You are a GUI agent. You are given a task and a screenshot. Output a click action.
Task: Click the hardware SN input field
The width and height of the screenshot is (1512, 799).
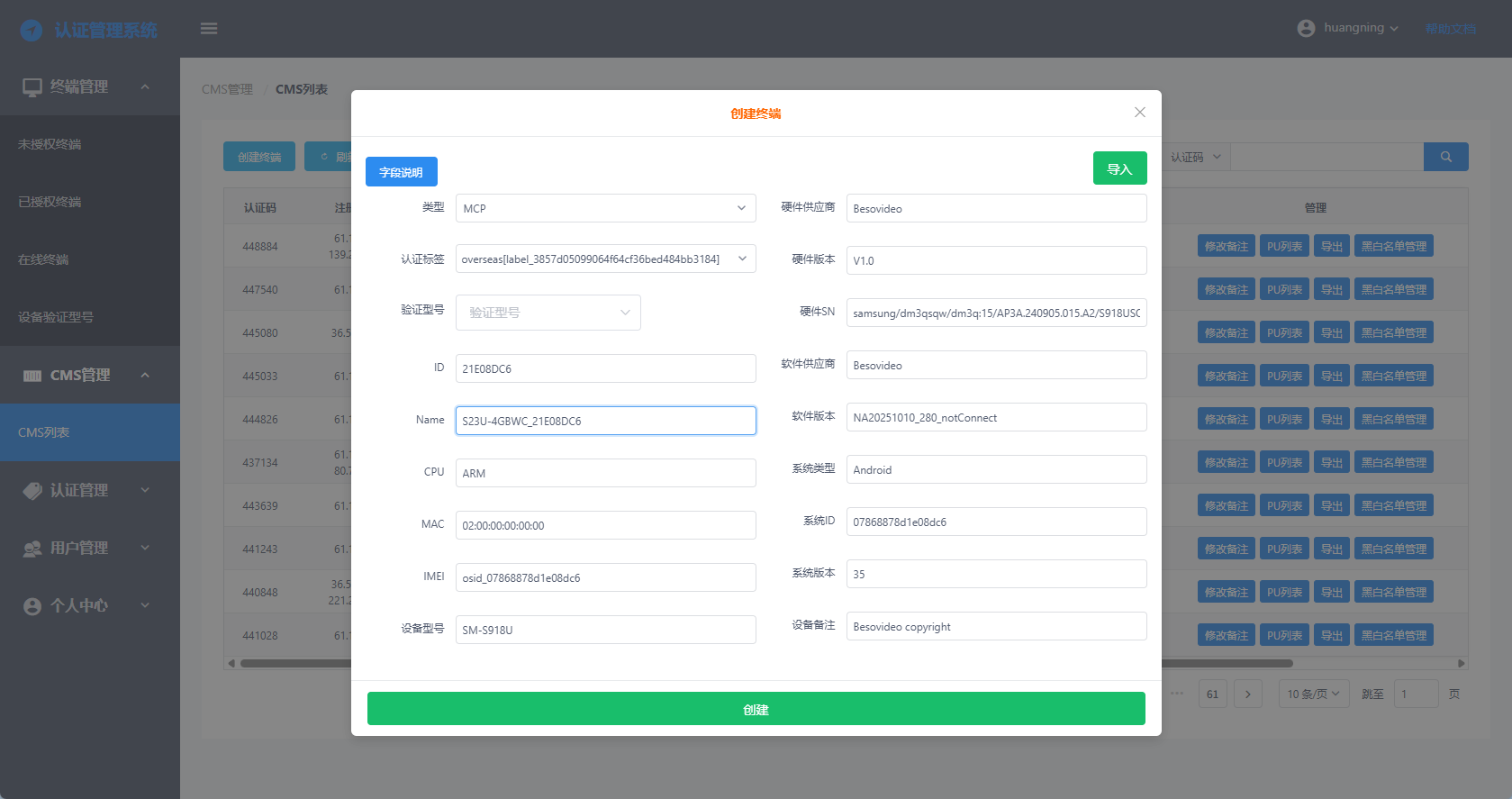point(996,313)
